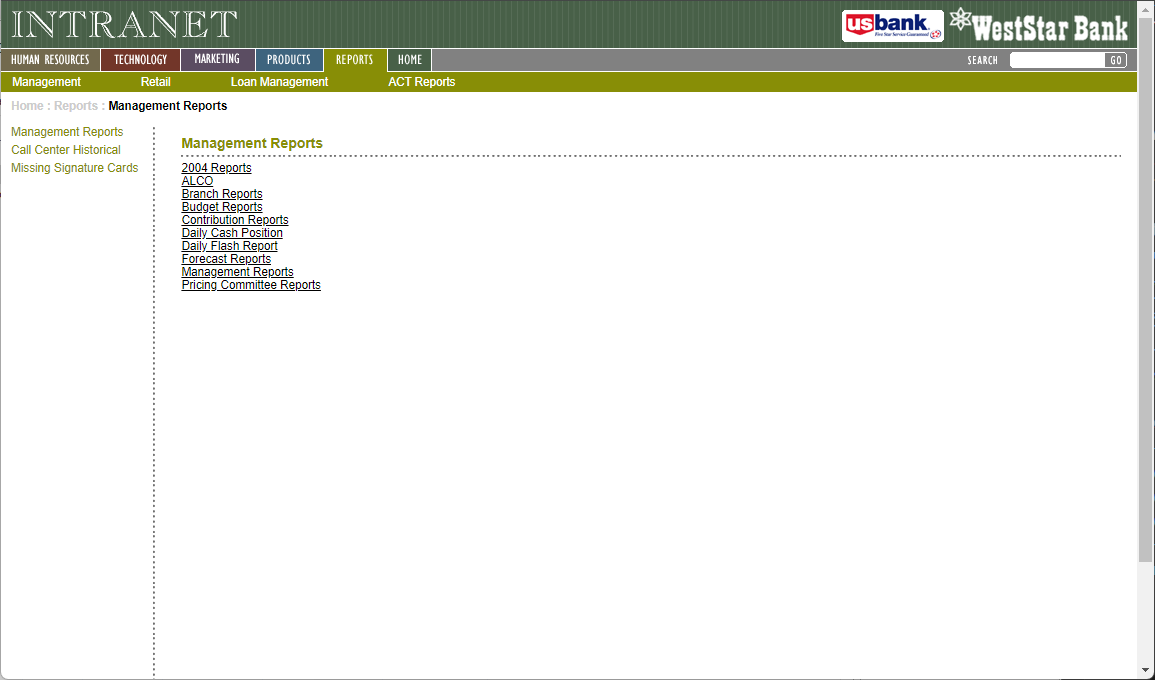
Task: Open Missing Signature Cards sidebar link
Action: (x=75, y=168)
